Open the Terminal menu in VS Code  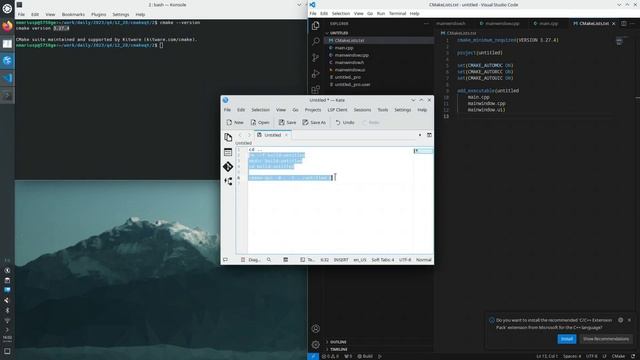(397, 13)
